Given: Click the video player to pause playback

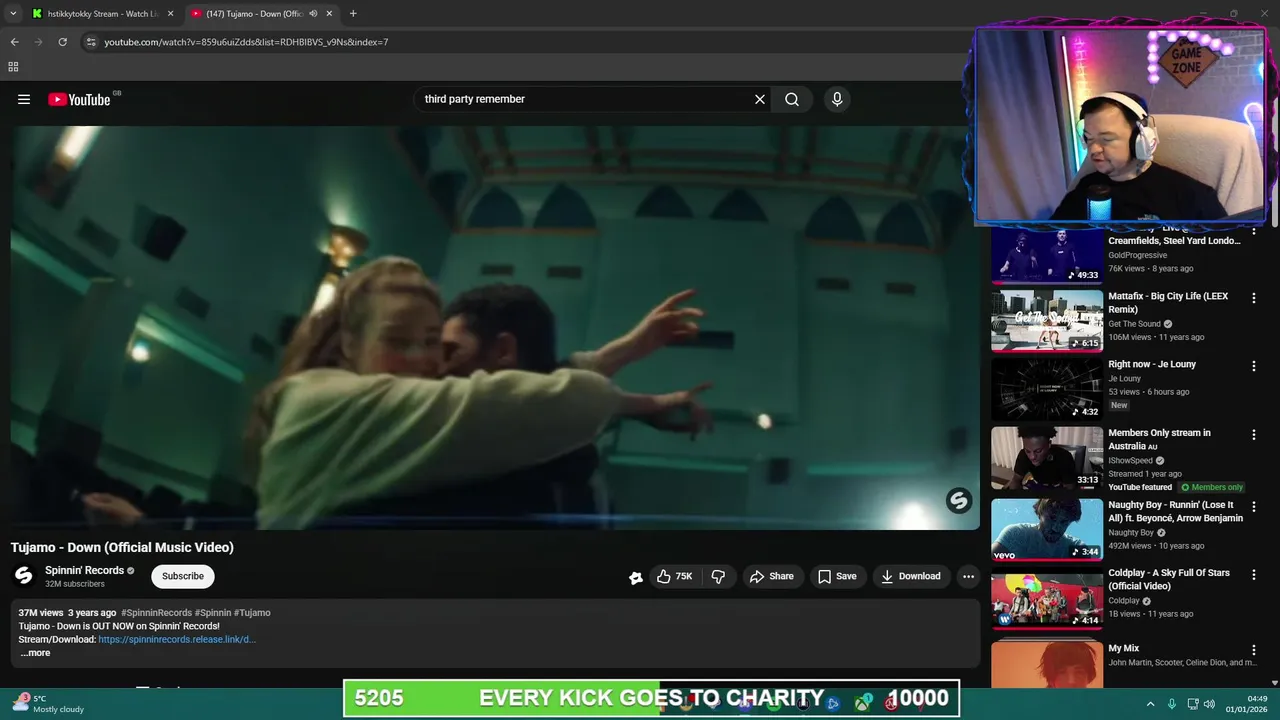Looking at the screenshot, I should [x=495, y=328].
